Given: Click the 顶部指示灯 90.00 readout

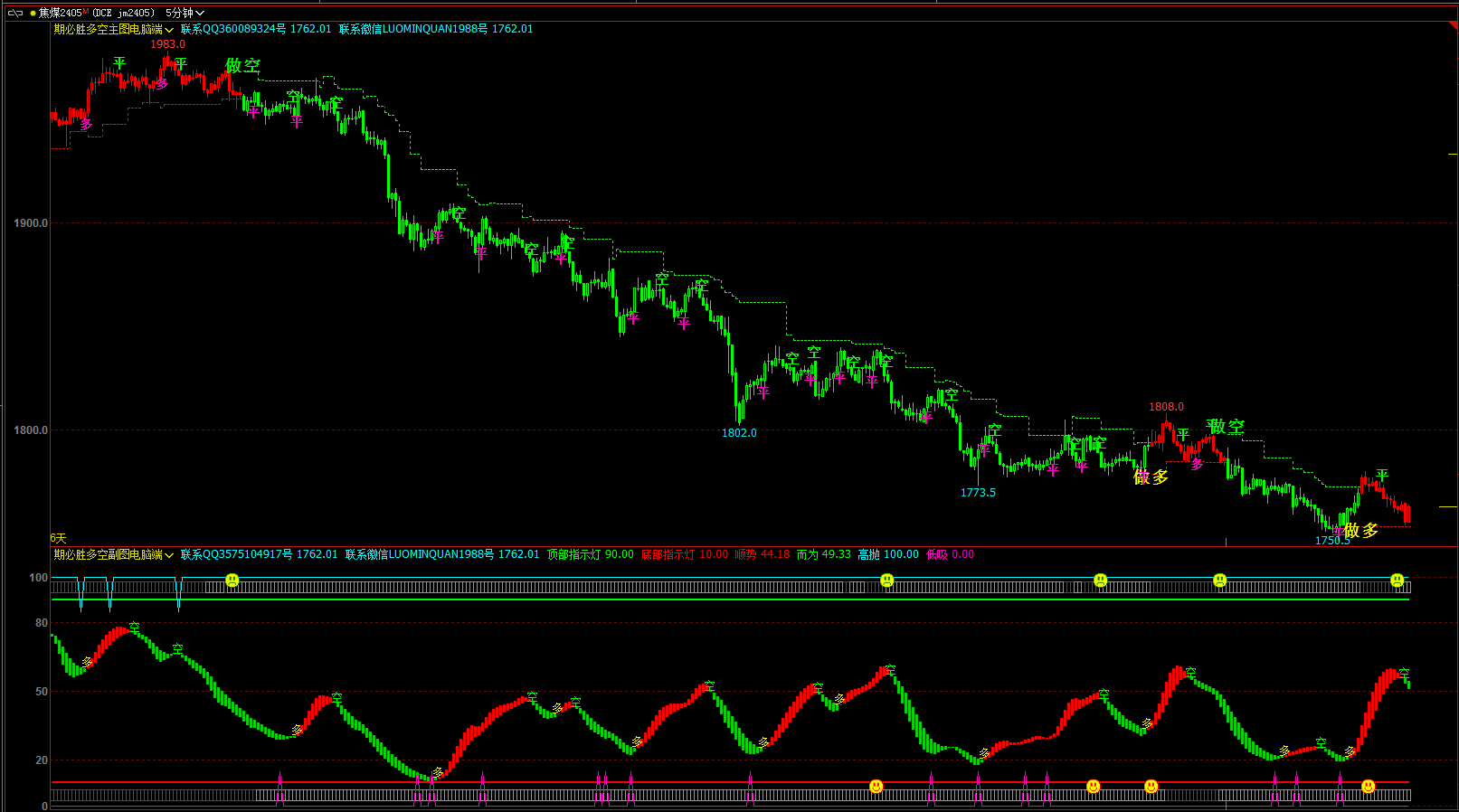Looking at the screenshot, I should point(591,554).
